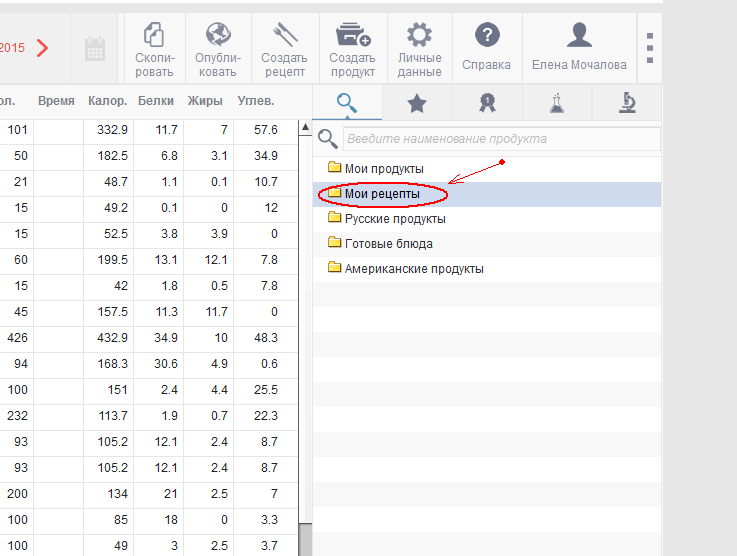The image size is (737, 556).
Task: Open the Елена Мочалова user profile
Action: coord(579,48)
